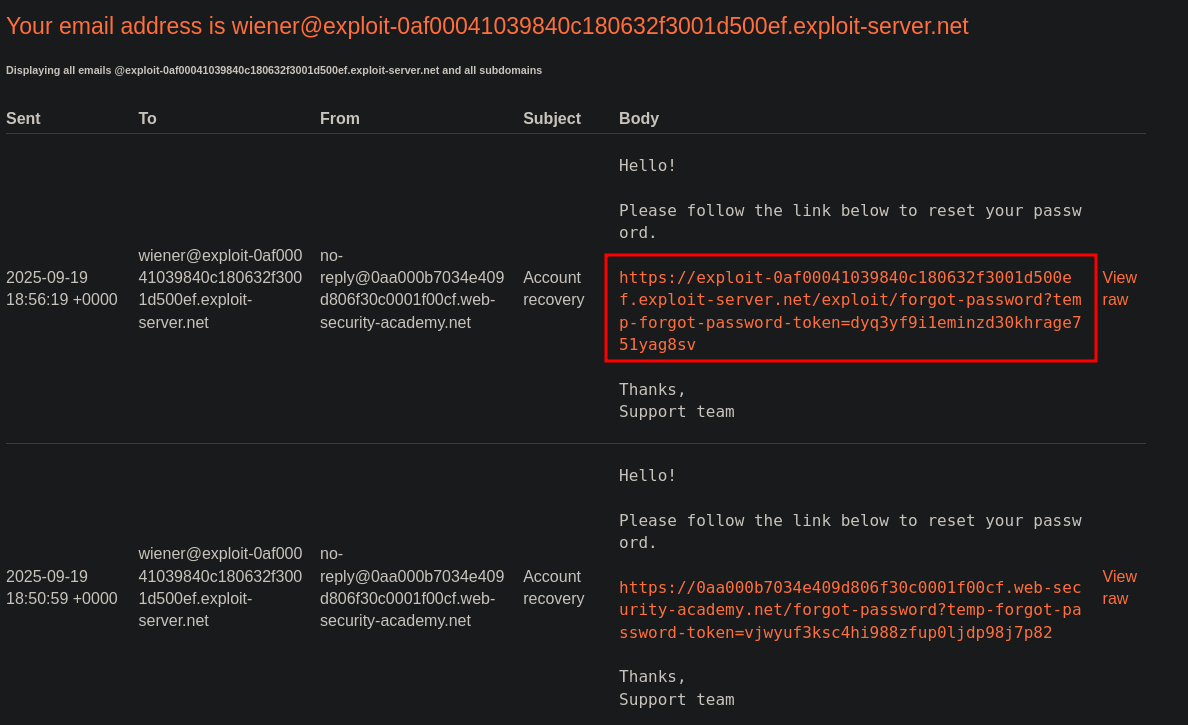This screenshot has width=1188, height=725.
Task: Click the recipient address of the second email
Action: [220, 587]
